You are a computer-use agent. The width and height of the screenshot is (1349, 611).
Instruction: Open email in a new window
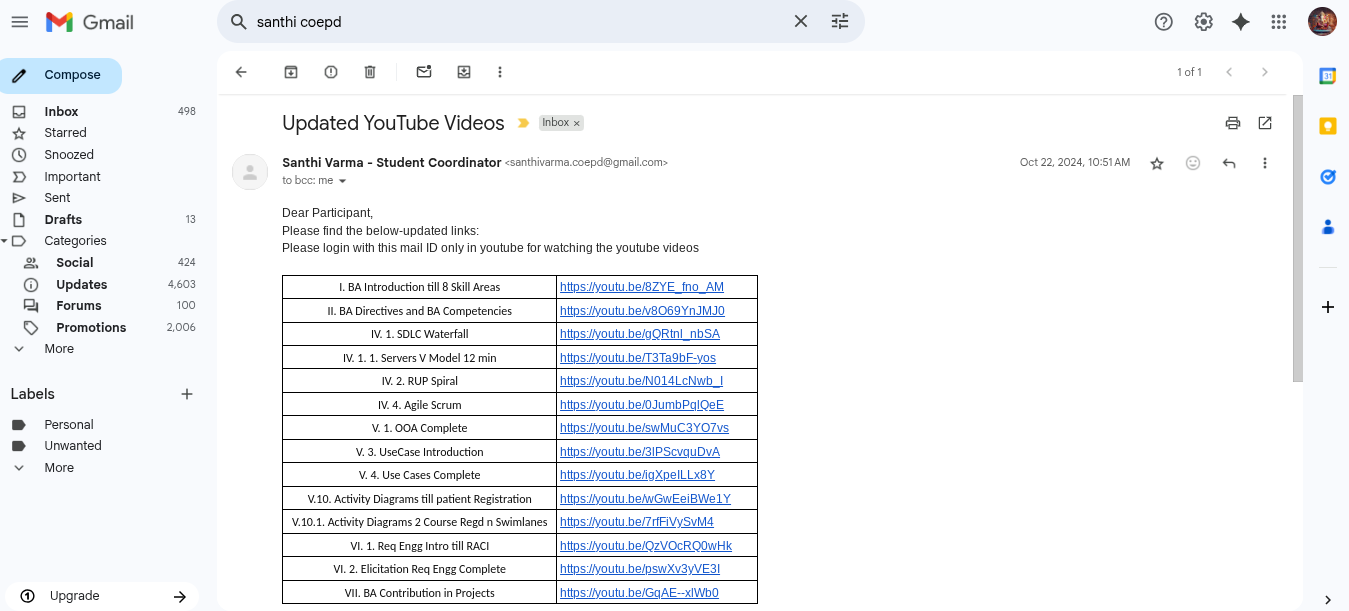point(1265,123)
